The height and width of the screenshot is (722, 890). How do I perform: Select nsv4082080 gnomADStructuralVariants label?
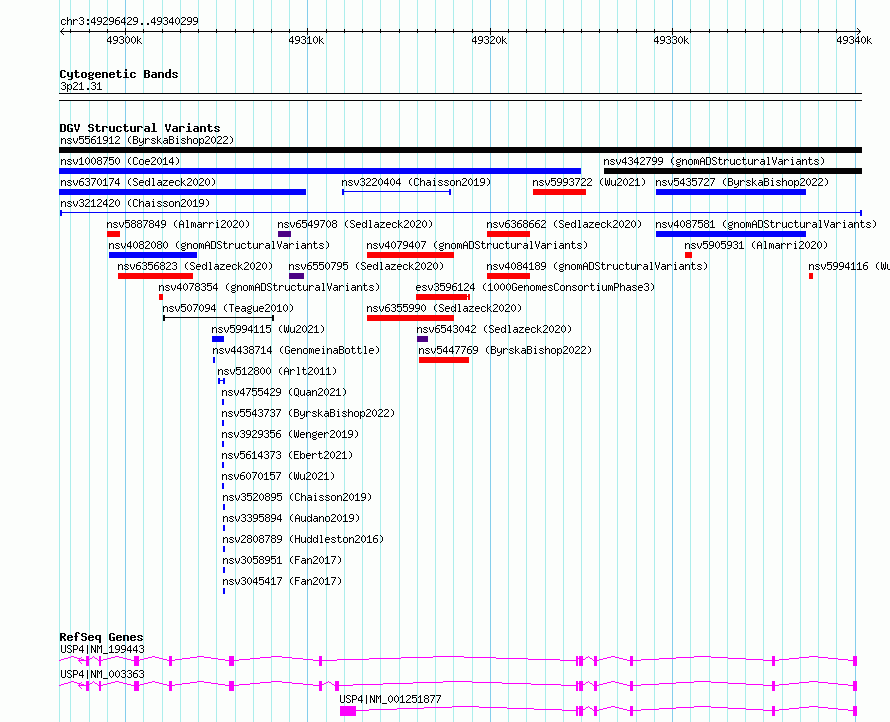point(219,245)
